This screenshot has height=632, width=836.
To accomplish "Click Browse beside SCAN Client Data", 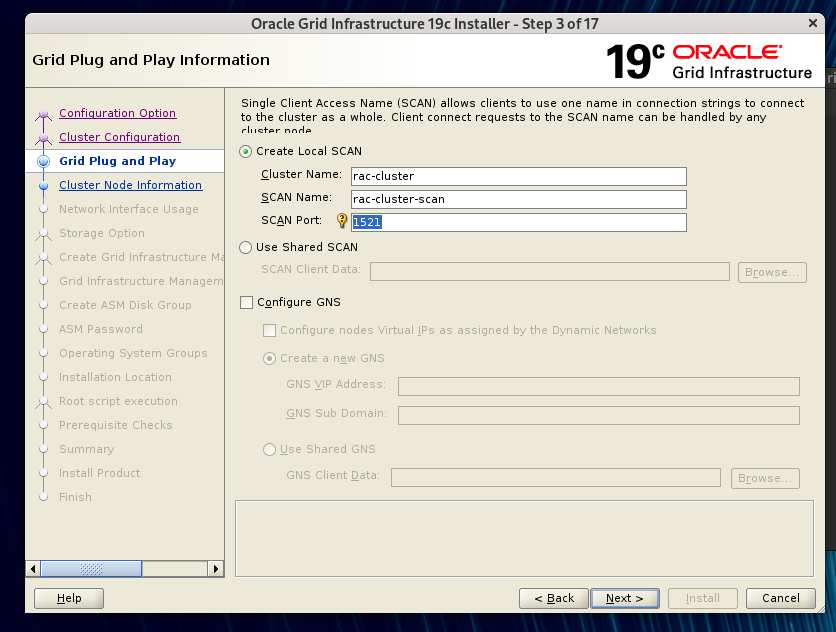I will (772, 272).
